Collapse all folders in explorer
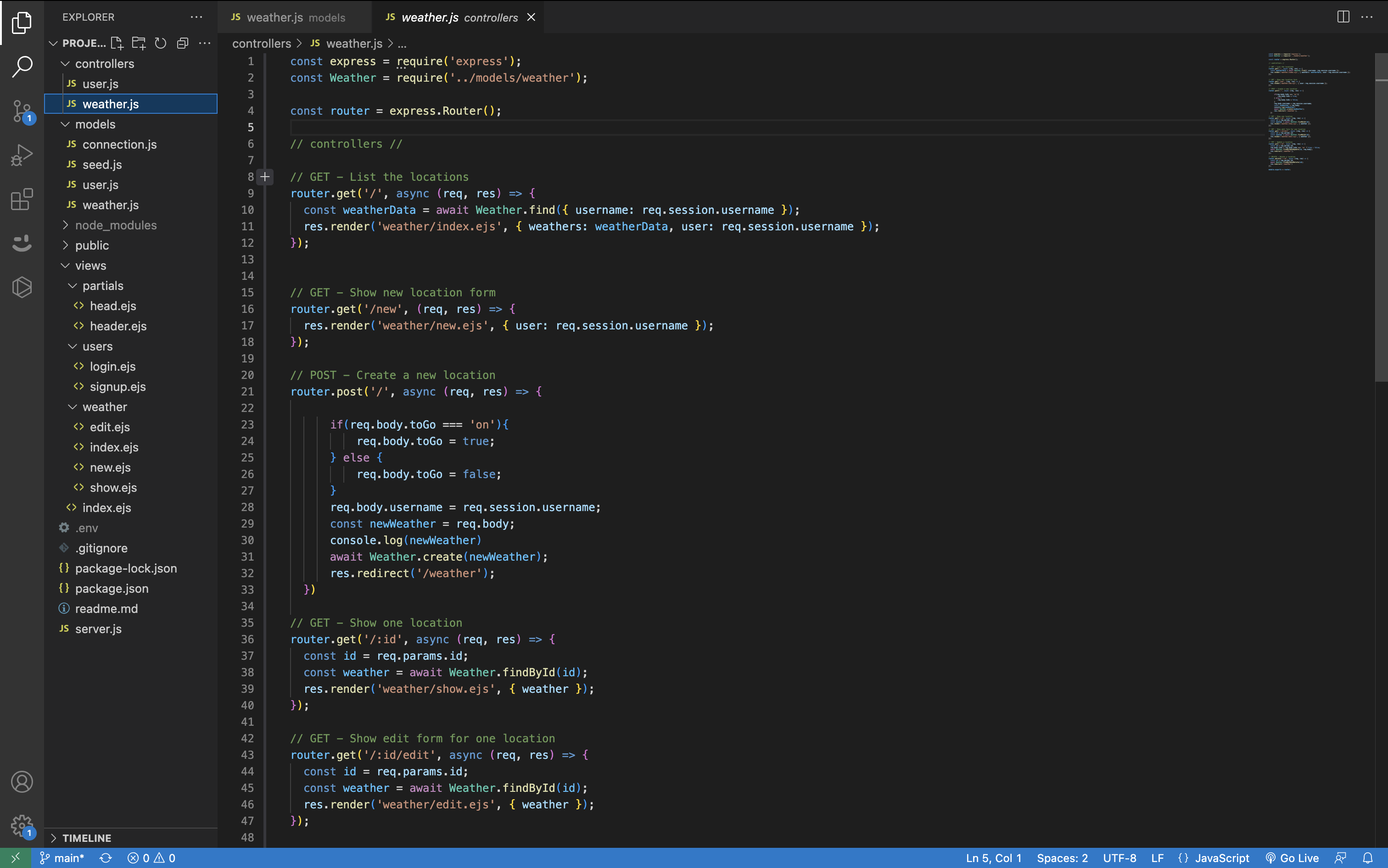 pyautogui.click(x=183, y=43)
